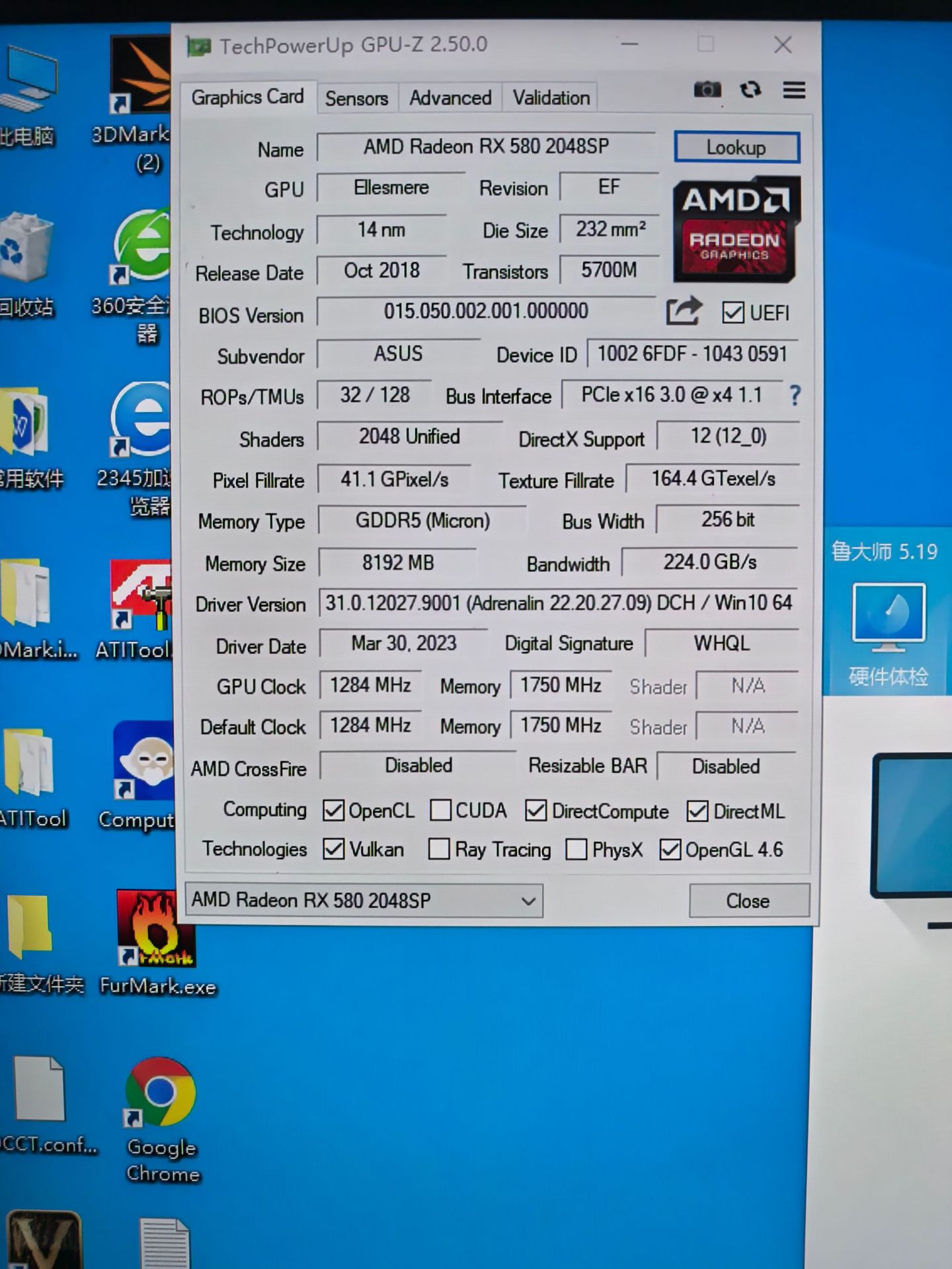Toggle the OpenGL 4.6 checkbox

(x=670, y=850)
